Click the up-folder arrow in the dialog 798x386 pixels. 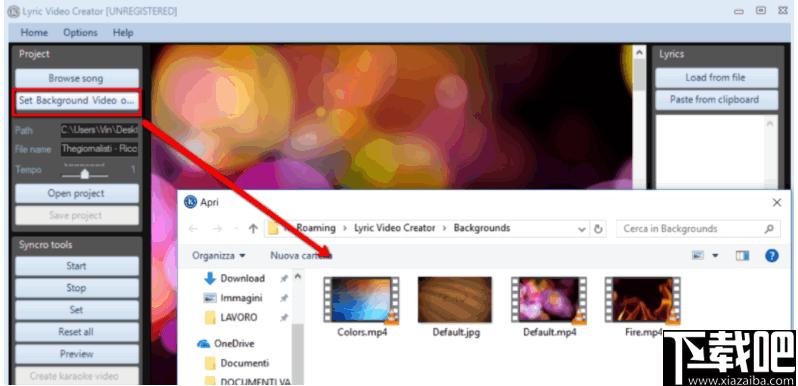pyautogui.click(x=253, y=229)
